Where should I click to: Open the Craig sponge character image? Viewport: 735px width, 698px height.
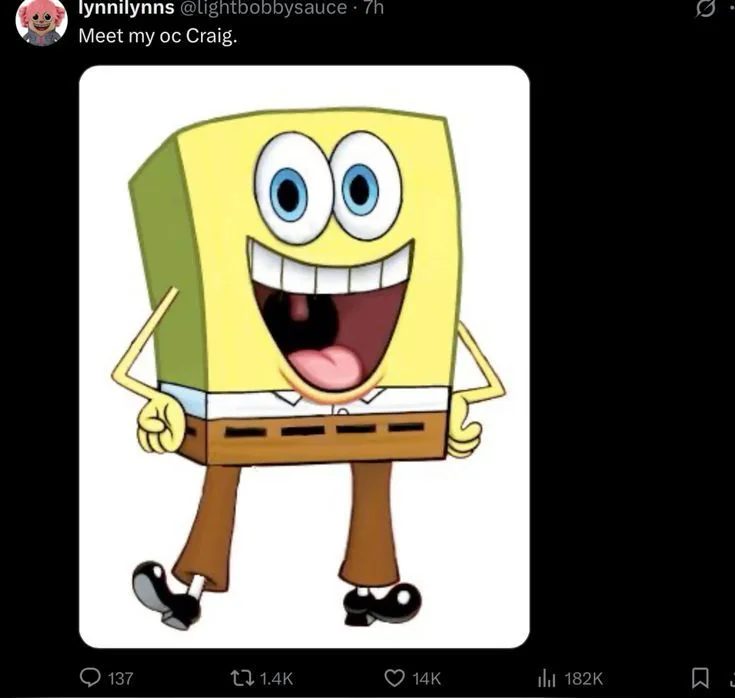[x=304, y=357]
